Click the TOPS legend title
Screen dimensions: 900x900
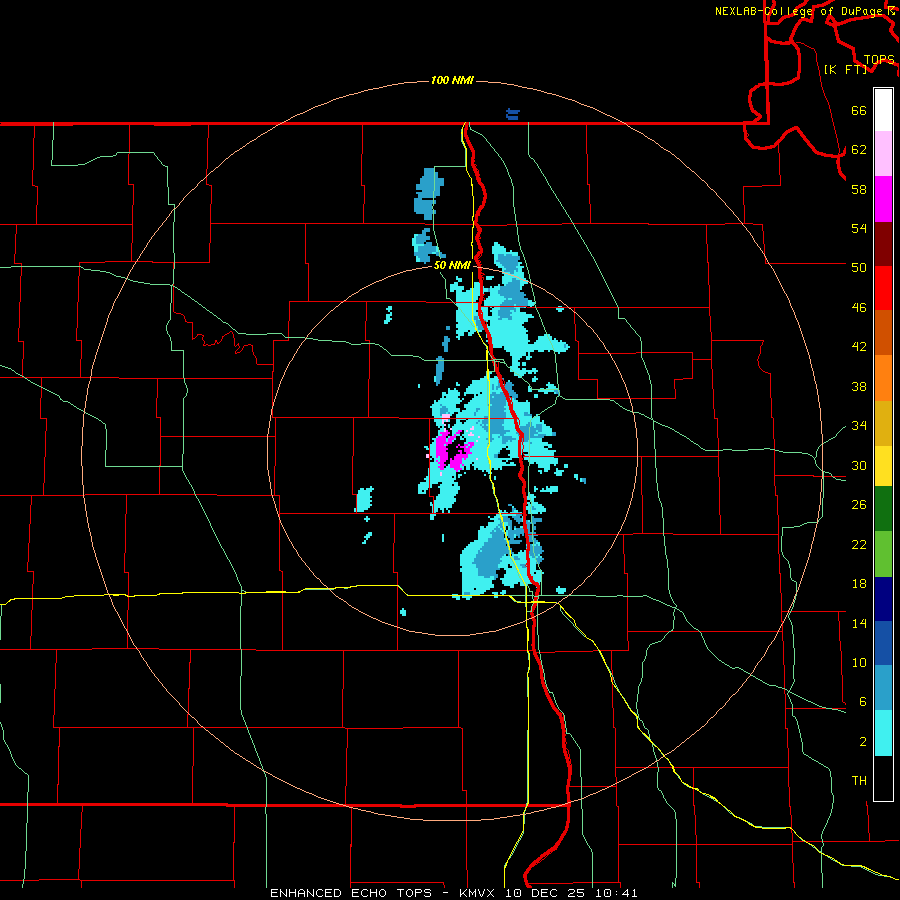(879, 59)
